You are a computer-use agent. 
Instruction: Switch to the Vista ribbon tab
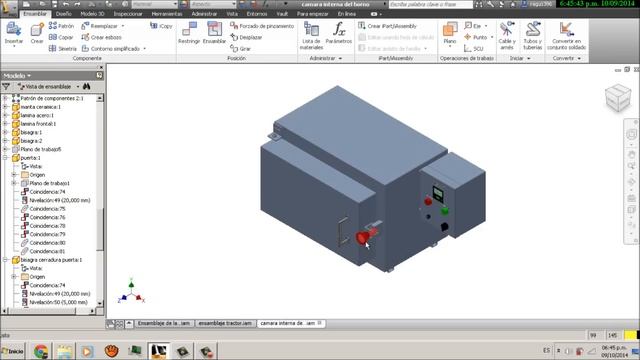coord(232,14)
